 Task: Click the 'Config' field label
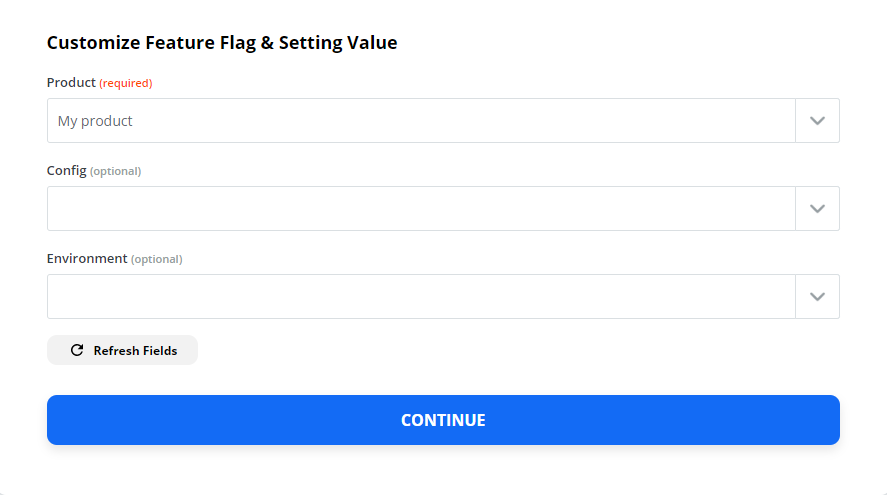coord(67,171)
